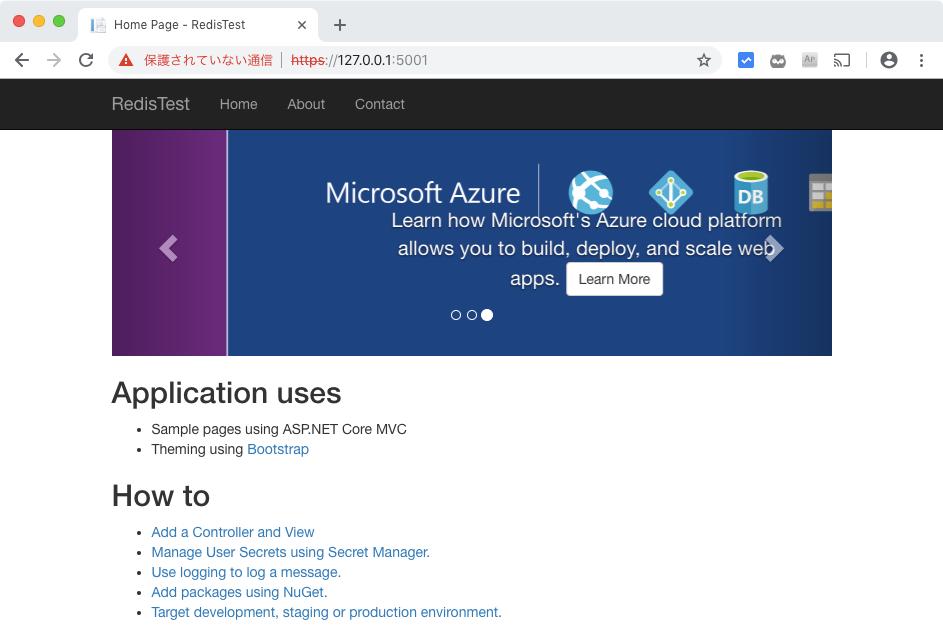Click the RedisTest brand link
The width and height of the screenshot is (943, 634).
tap(150, 104)
